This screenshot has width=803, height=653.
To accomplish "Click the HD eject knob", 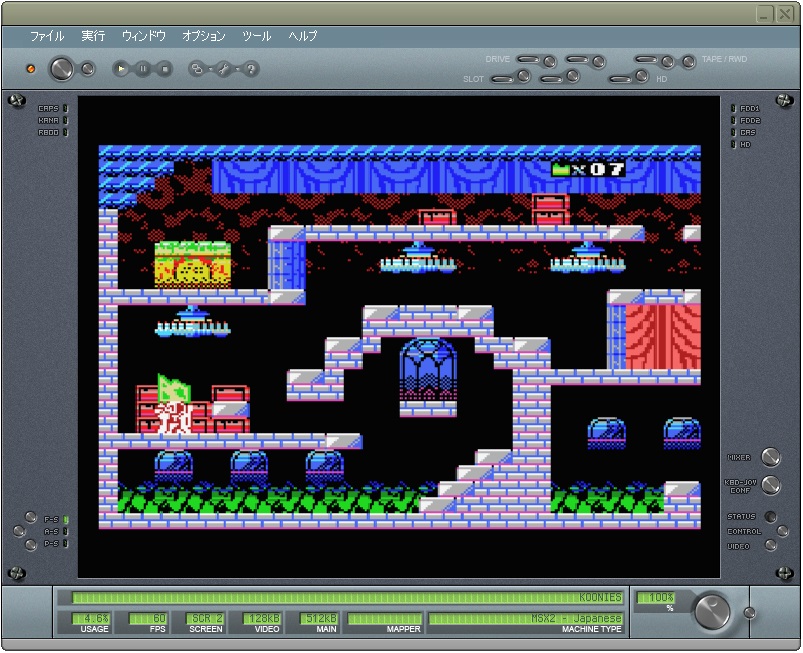I will click(x=642, y=76).
